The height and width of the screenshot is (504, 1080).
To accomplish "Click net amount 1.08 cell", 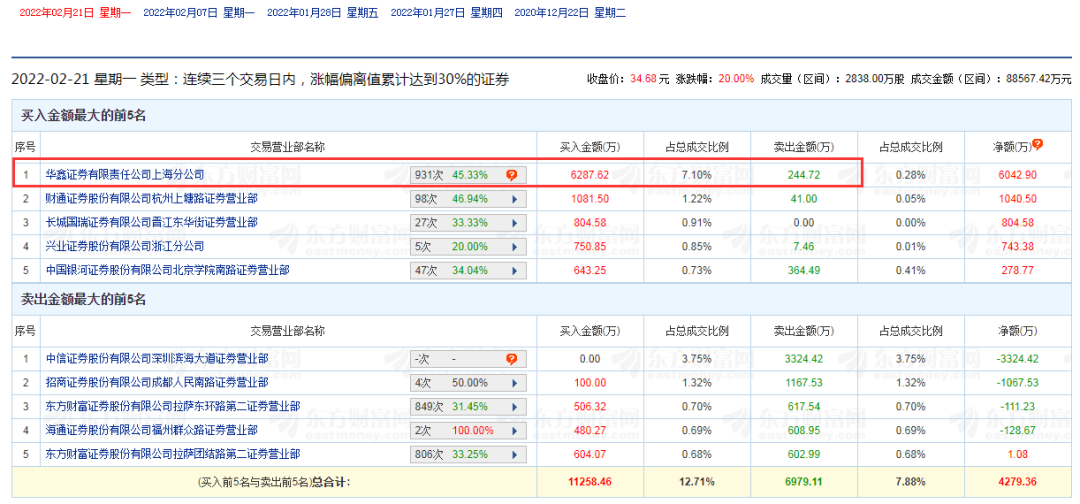I will point(1017,454).
